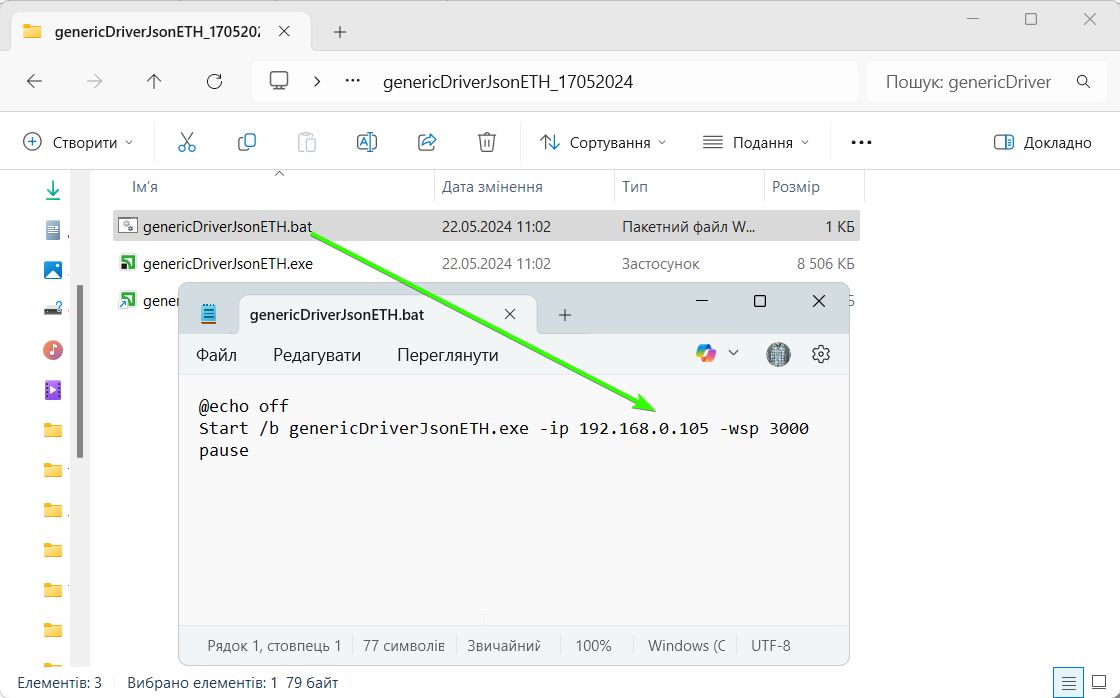
Task: Navigate up one folder level arrow
Action: (x=154, y=82)
